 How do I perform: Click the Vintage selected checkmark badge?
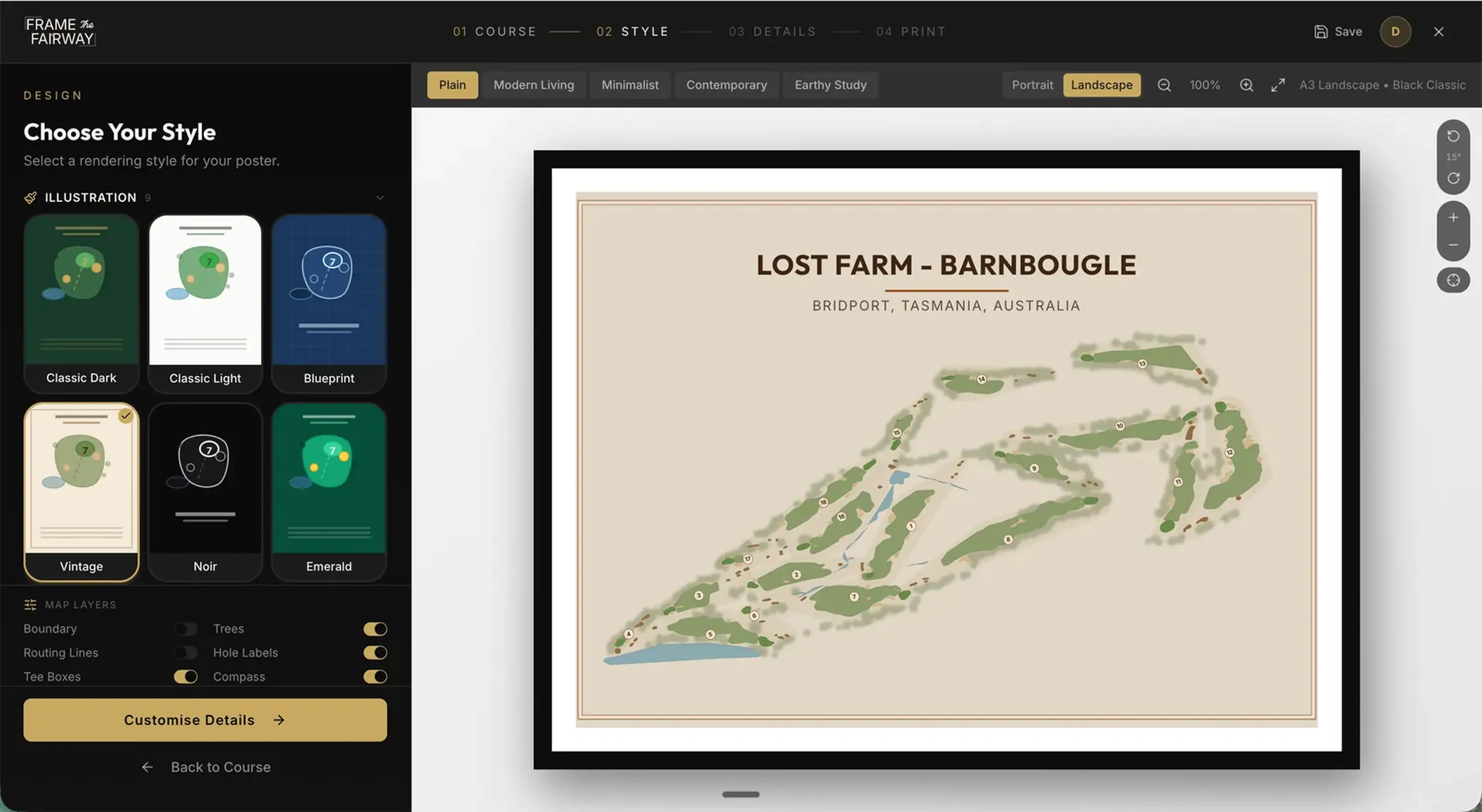126,415
